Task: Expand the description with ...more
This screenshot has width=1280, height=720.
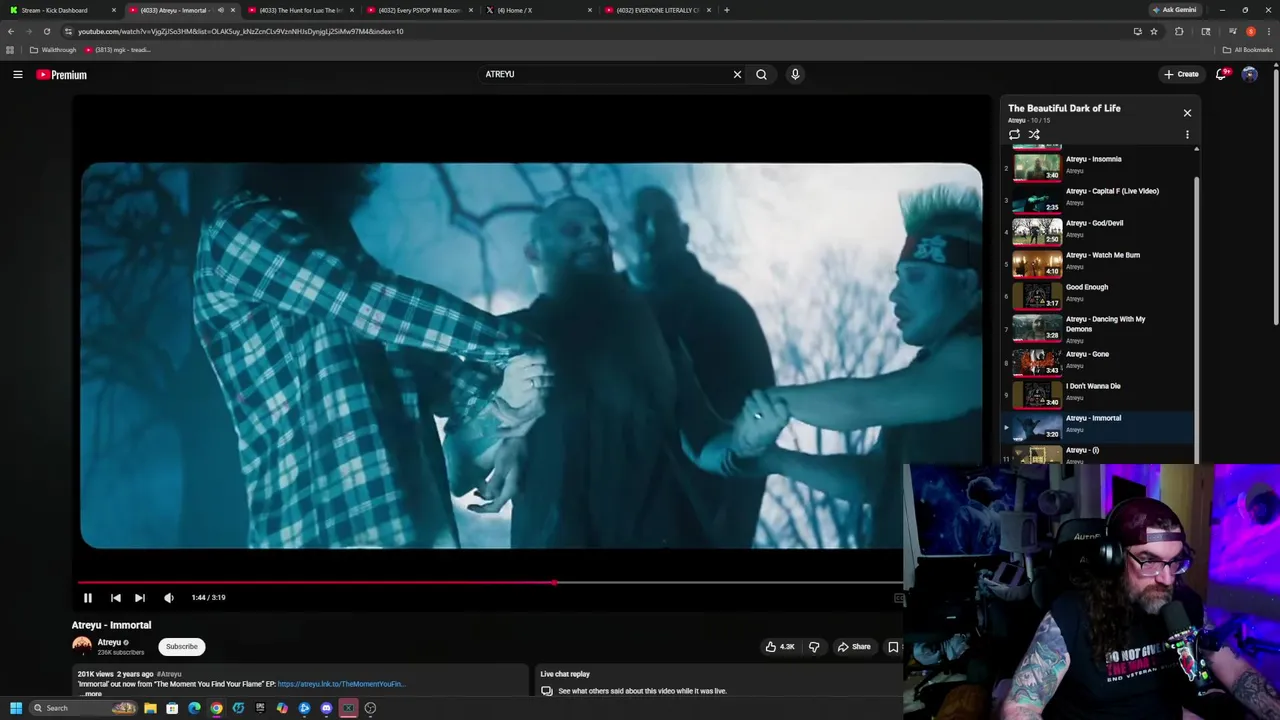Action: coord(91,693)
